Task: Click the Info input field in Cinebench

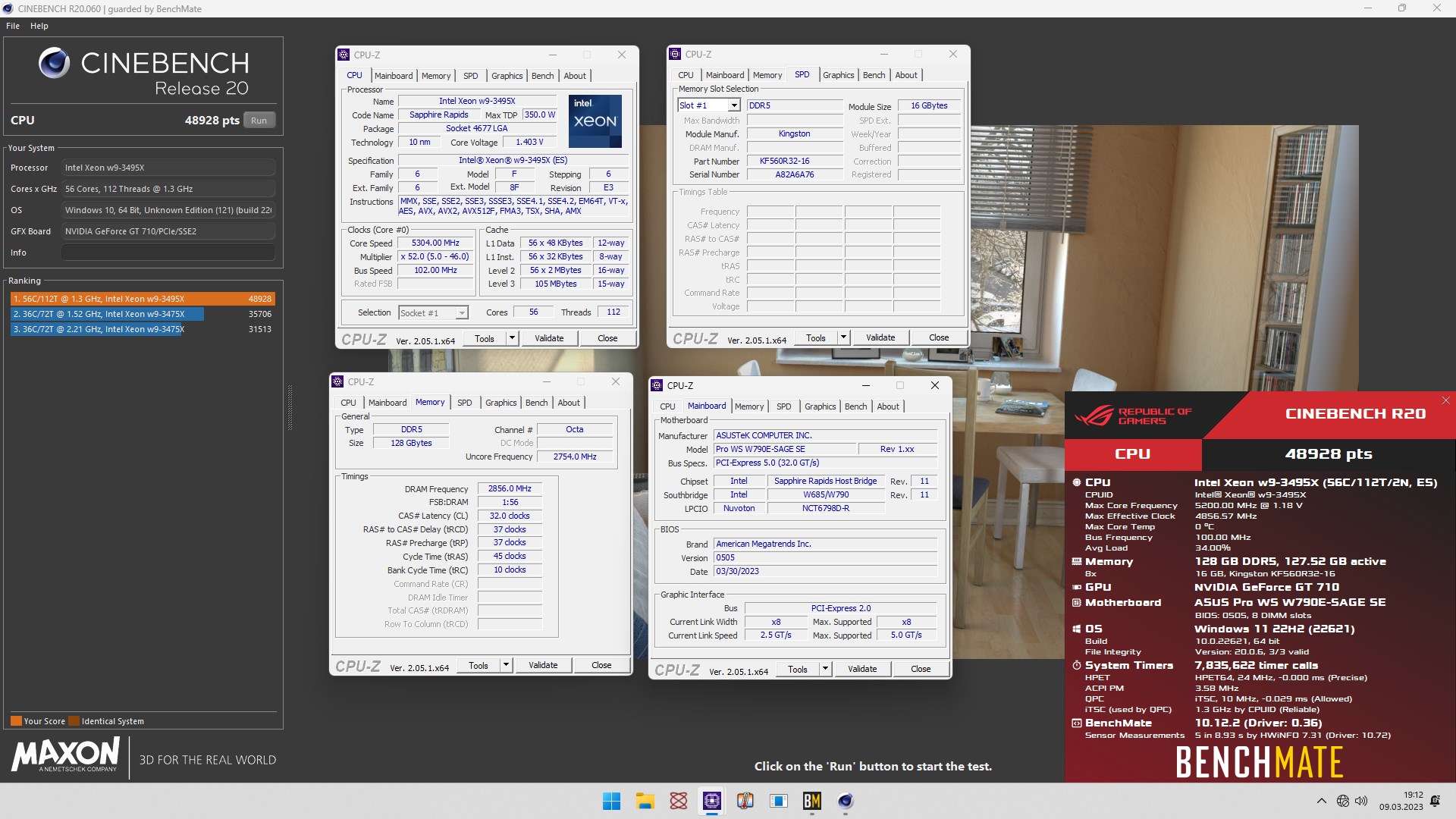Action: (x=168, y=253)
